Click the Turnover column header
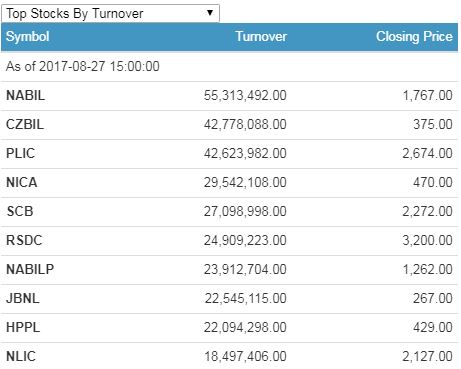The width and height of the screenshot is (461, 369). pos(261,37)
